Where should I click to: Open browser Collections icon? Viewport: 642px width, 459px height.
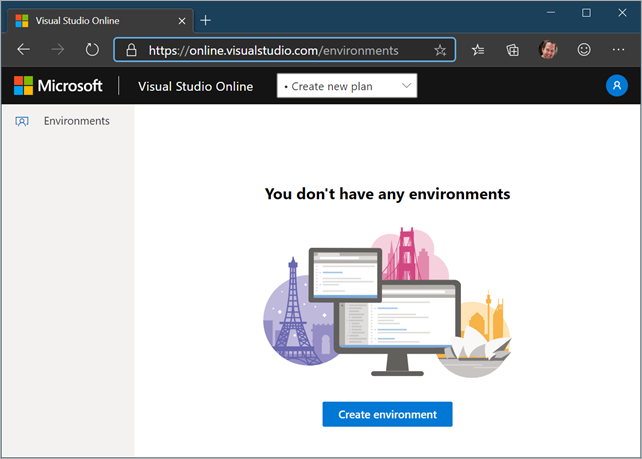[x=512, y=50]
